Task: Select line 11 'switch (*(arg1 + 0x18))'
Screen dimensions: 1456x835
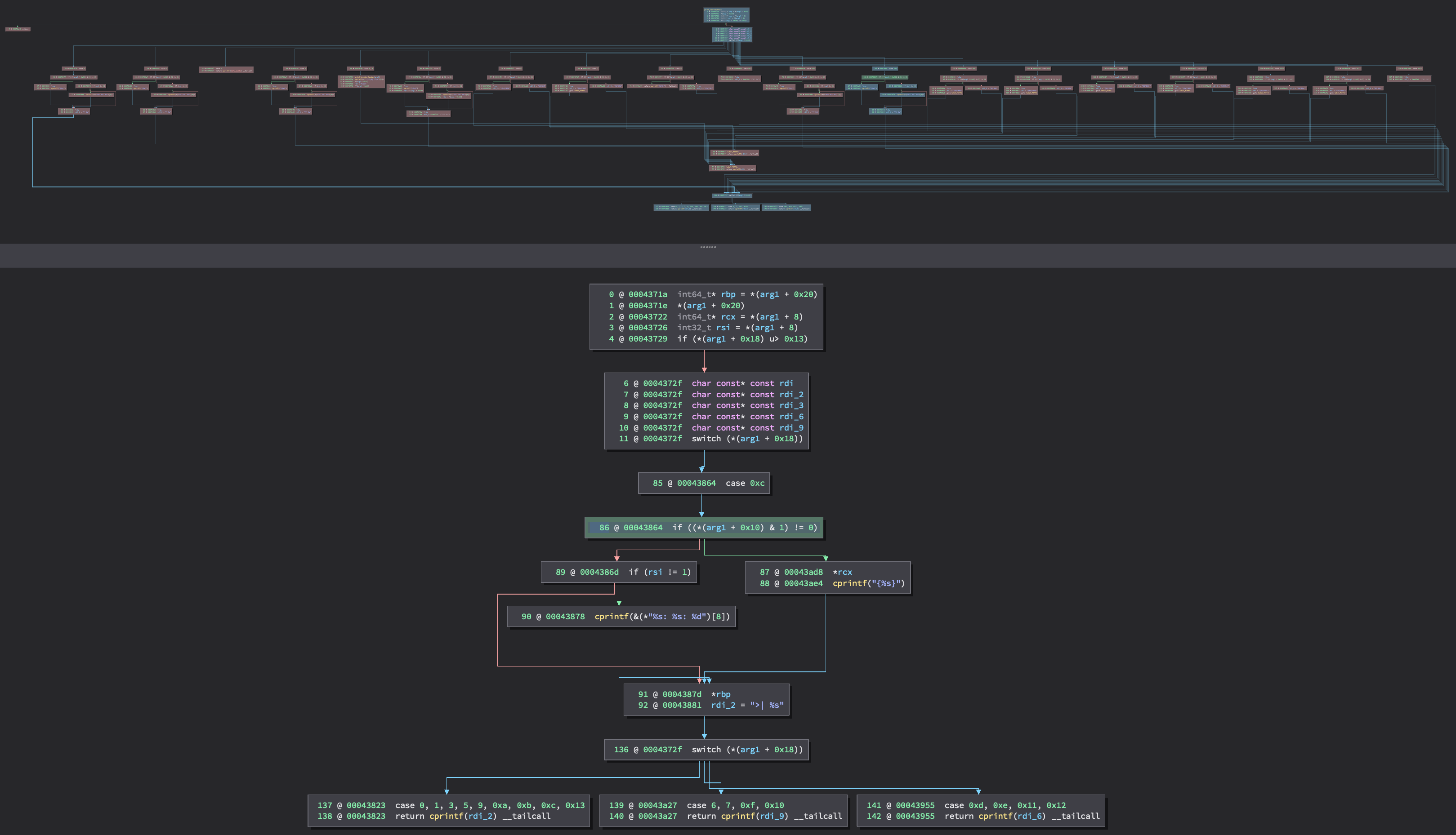Action: [x=711, y=439]
